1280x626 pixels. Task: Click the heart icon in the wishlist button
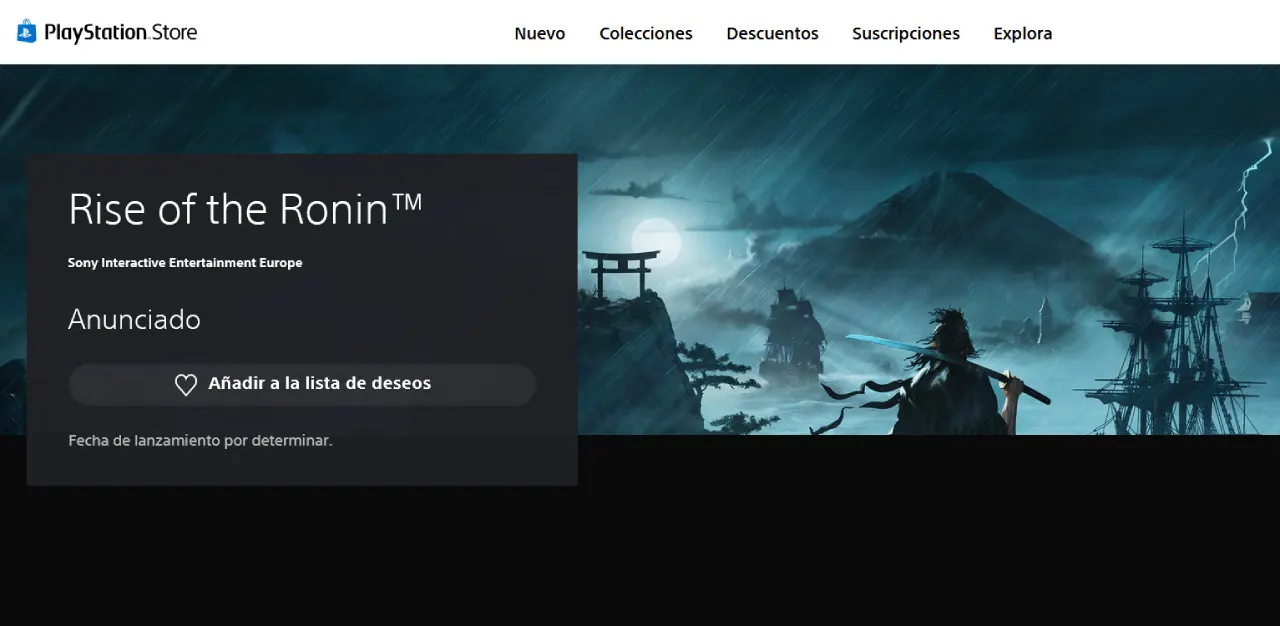(186, 385)
